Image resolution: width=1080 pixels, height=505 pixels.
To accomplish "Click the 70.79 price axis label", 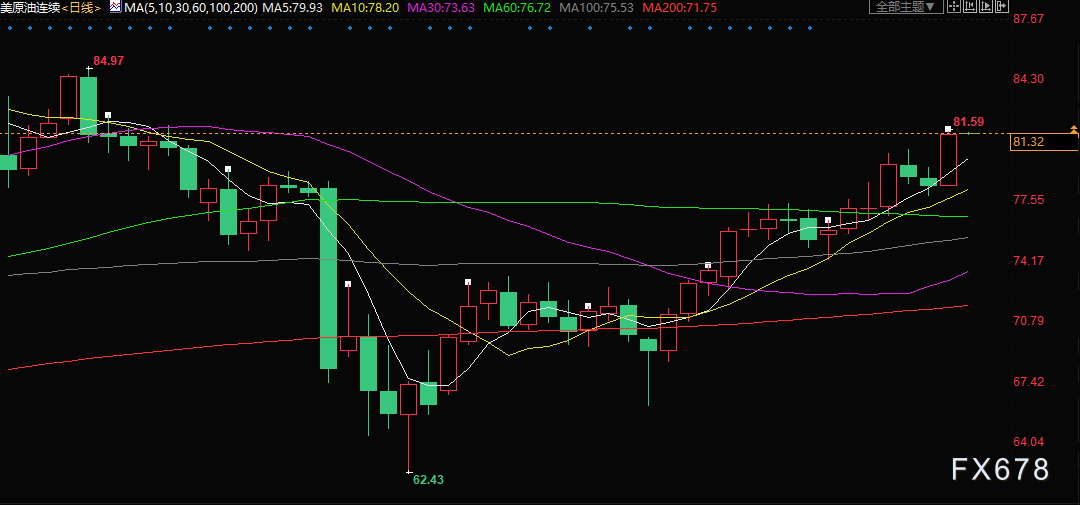I will point(1028,320).
